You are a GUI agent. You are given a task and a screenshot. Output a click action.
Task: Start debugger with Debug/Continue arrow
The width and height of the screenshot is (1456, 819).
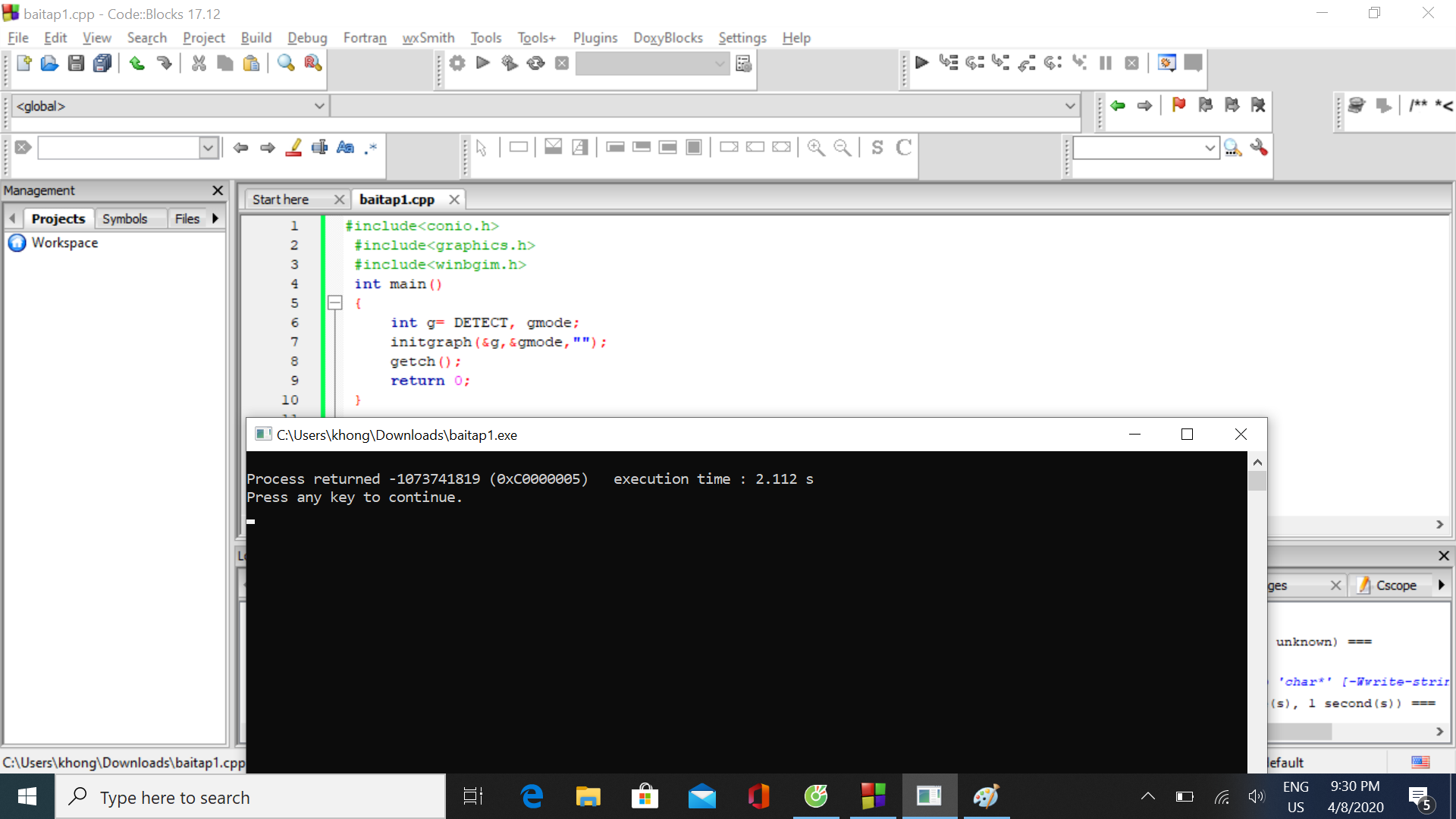coord(921,64)
